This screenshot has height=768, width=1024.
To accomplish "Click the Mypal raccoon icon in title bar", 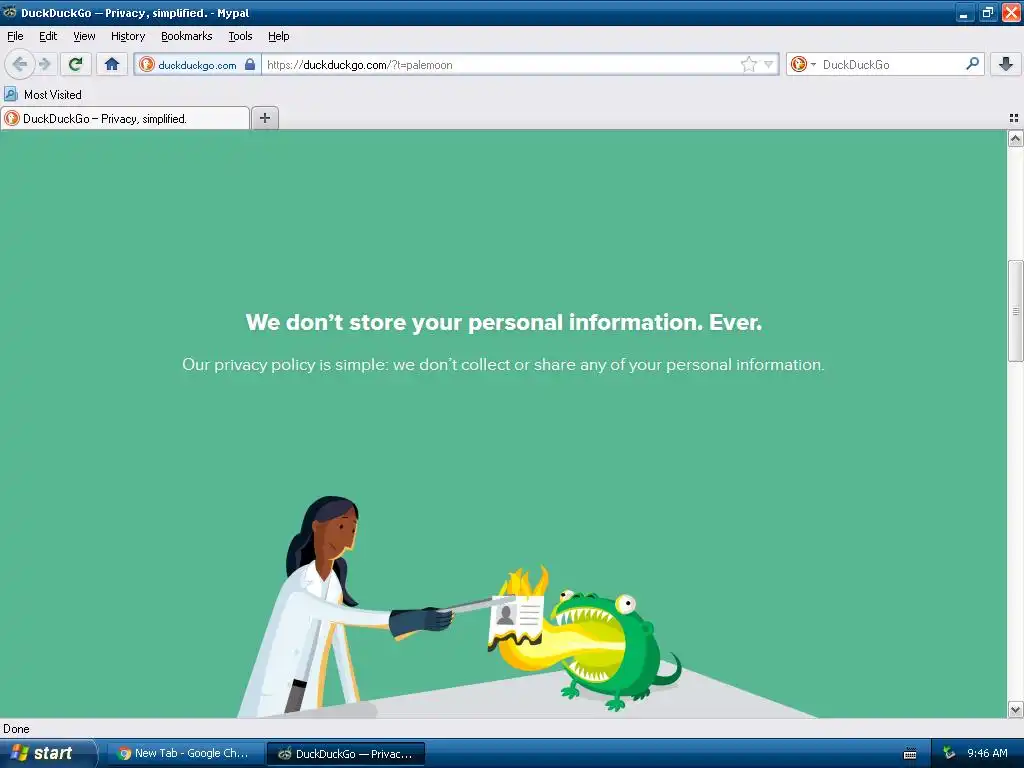I will coord(10,12).
